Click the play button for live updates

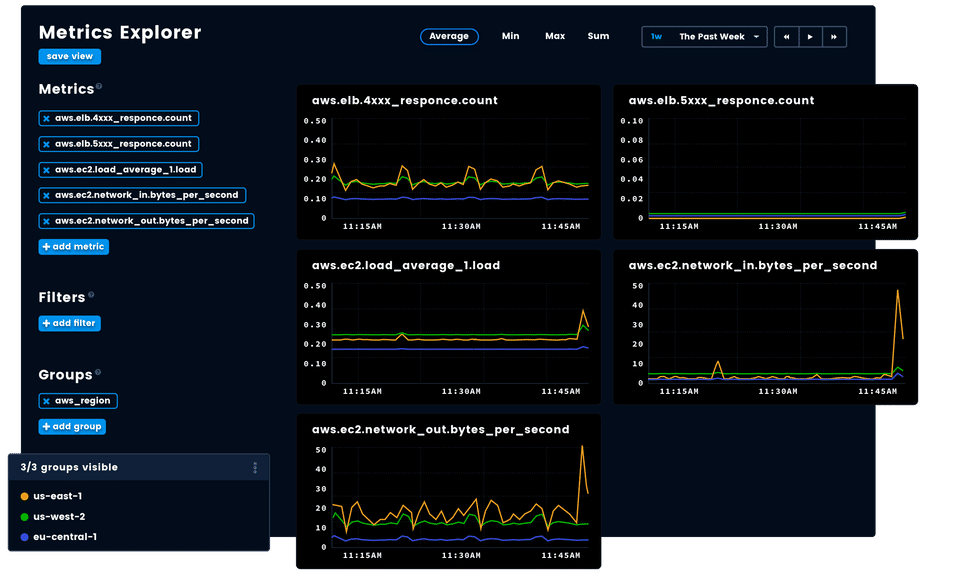[810, 37]
